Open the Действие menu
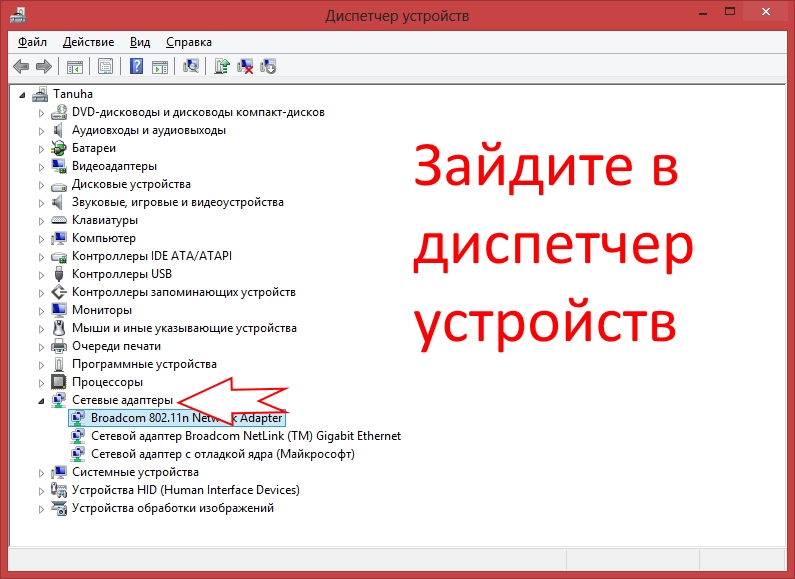The width and height of the screenshot is (795, 579). (89, 42)
